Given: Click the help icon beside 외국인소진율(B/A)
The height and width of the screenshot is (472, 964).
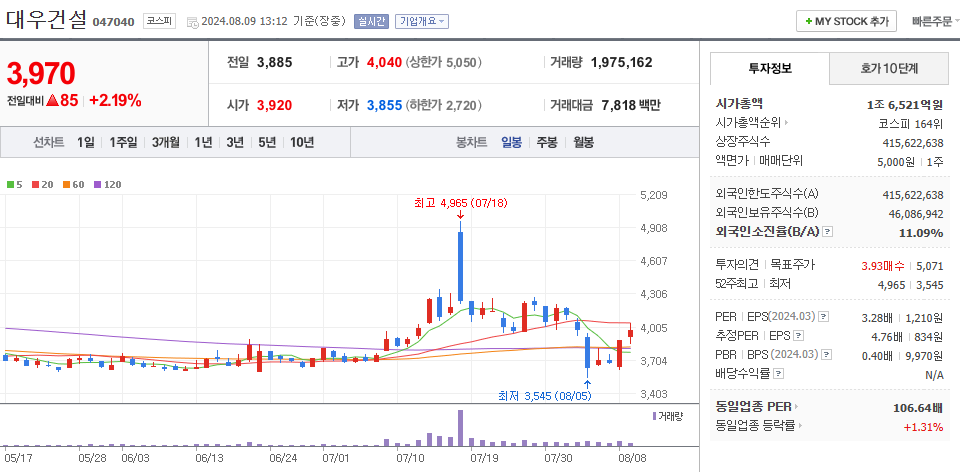Looking at the screenshot, I should [x=828, y=232].
